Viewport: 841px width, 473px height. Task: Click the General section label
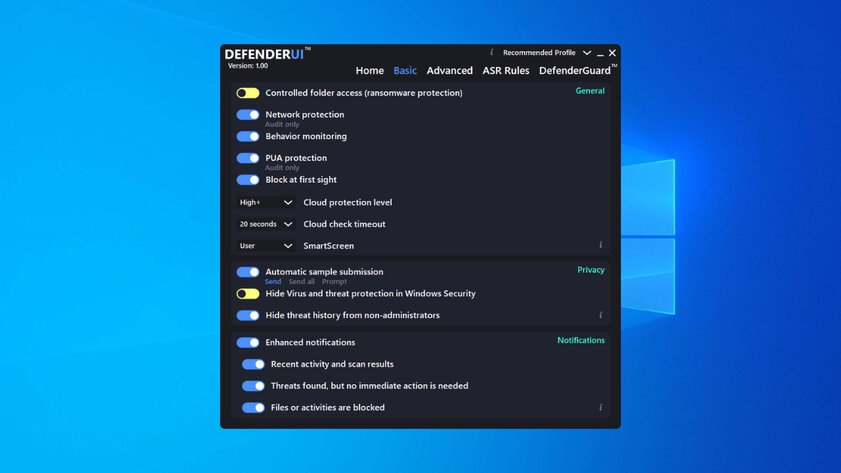tap(590, 91)
